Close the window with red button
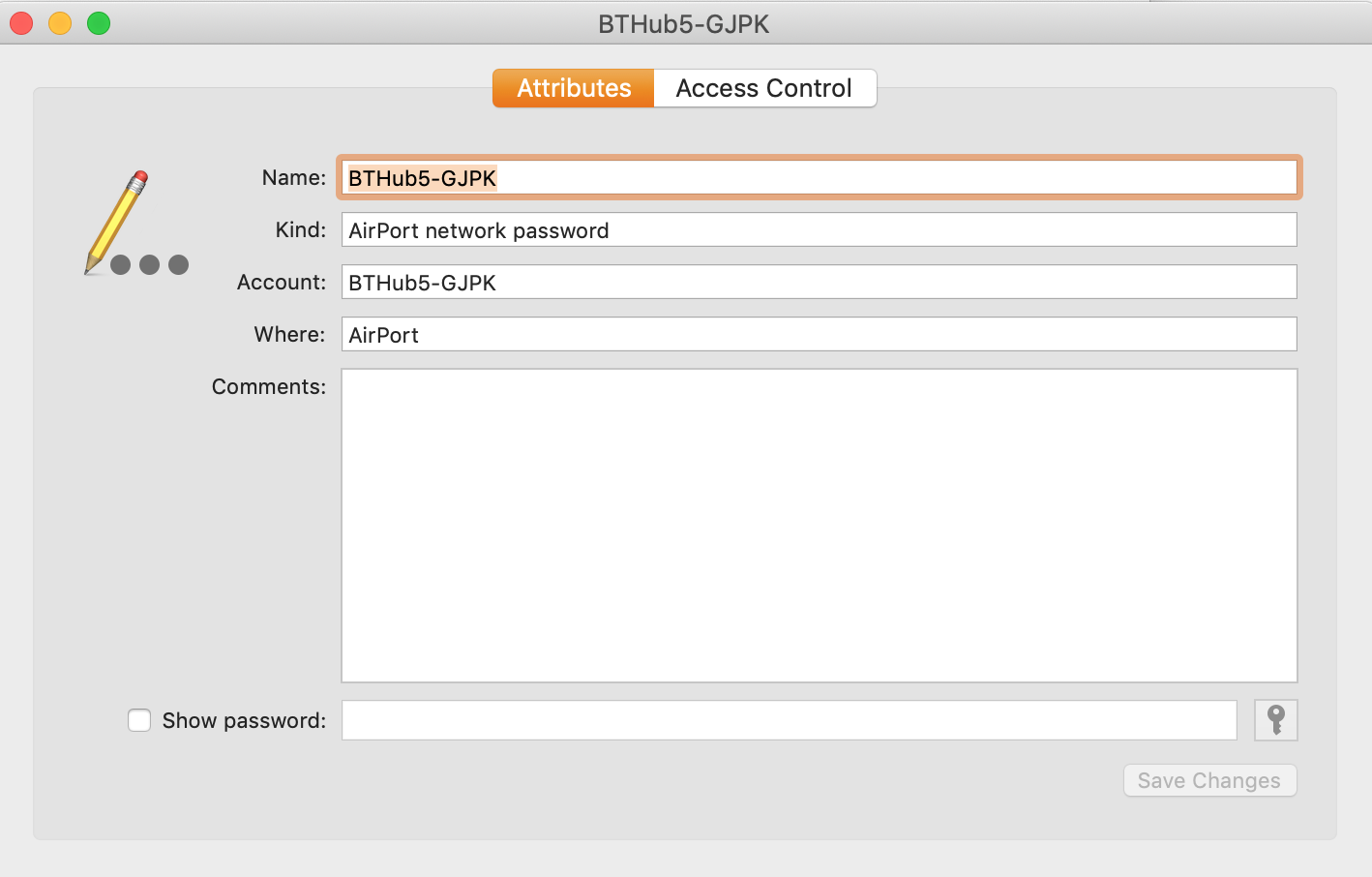The image size is (1372, 877). (x=21, y=23)
